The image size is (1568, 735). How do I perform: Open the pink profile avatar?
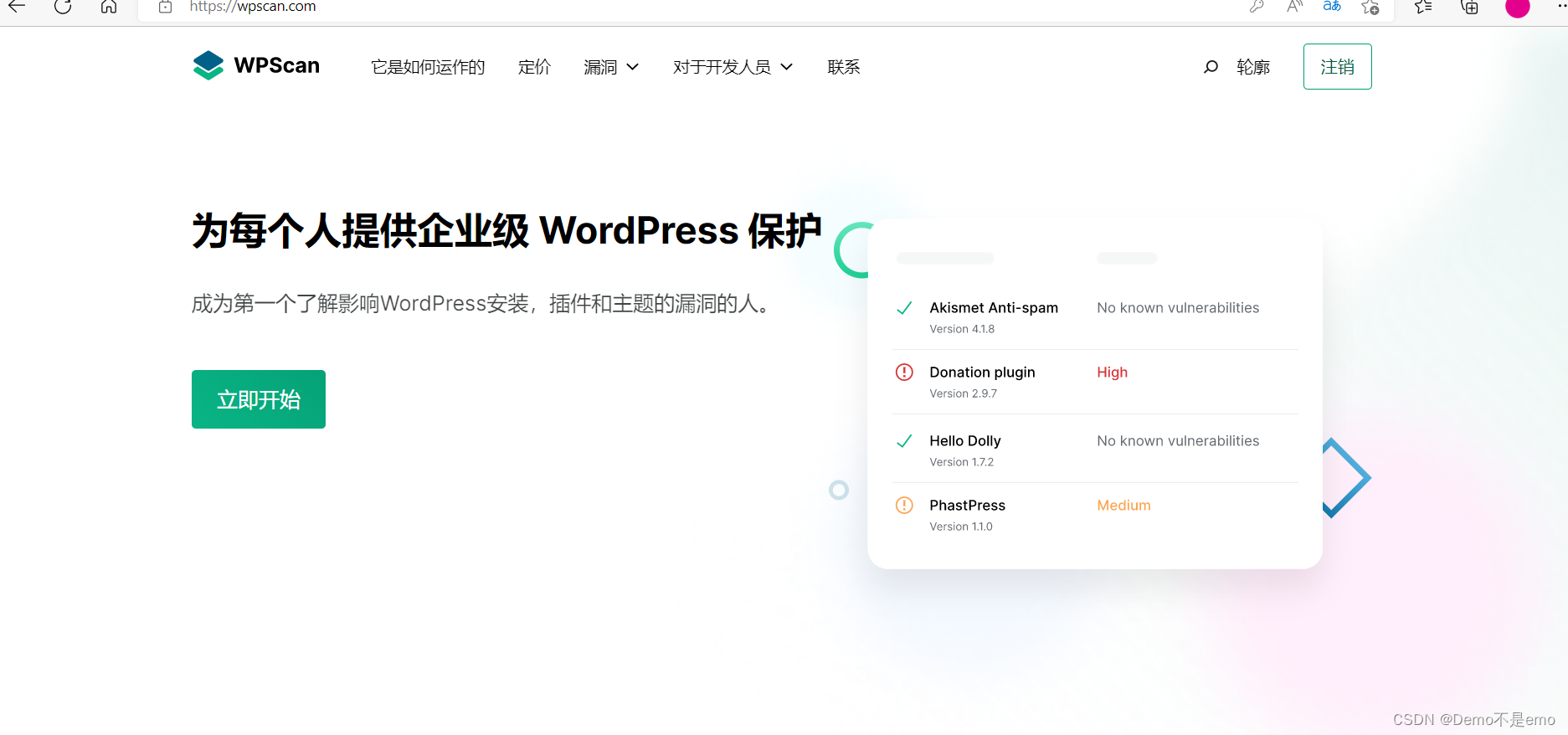click(x=1518, y=7)
